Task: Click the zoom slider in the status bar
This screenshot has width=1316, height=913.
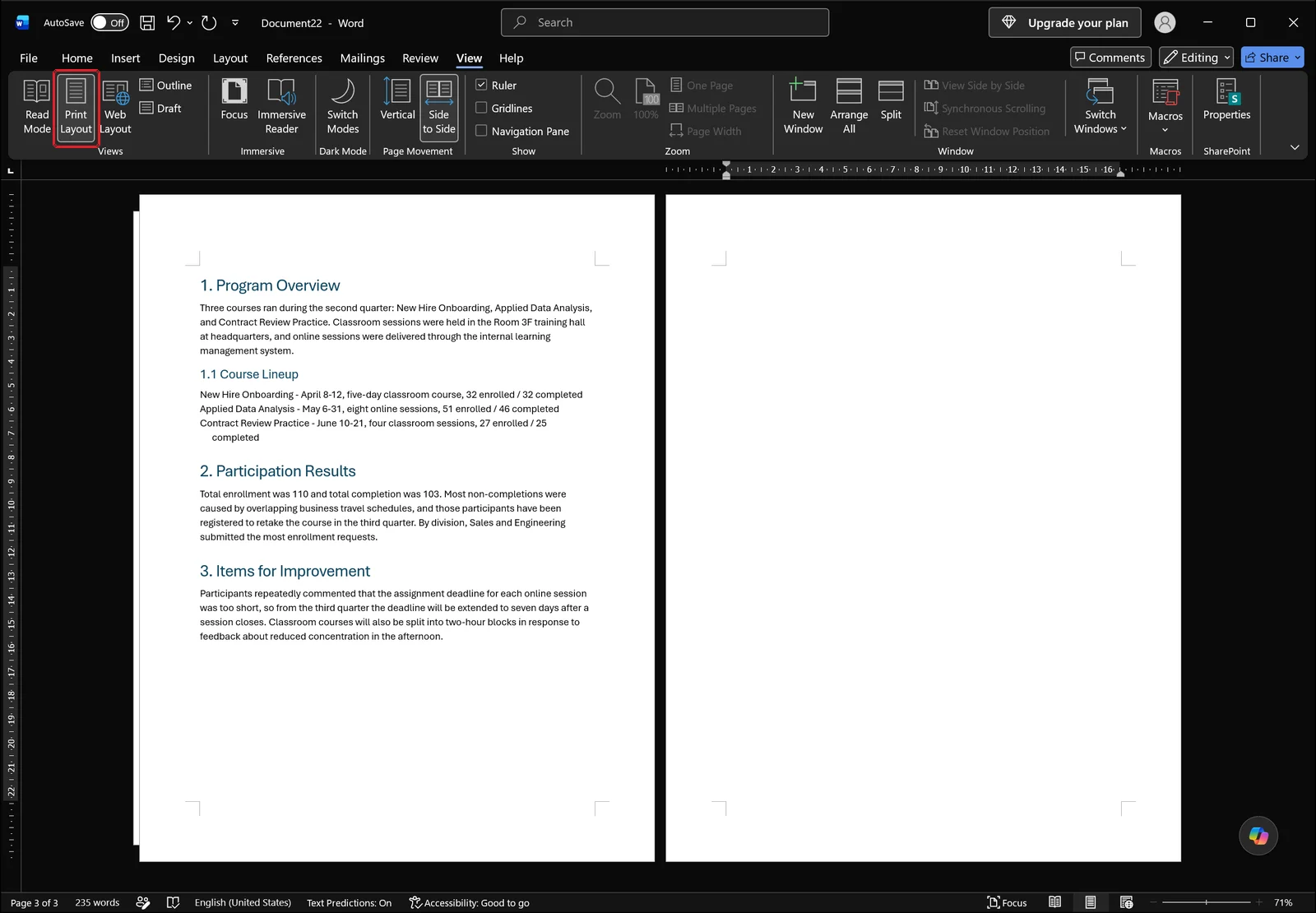Action: coord(1206,902)
